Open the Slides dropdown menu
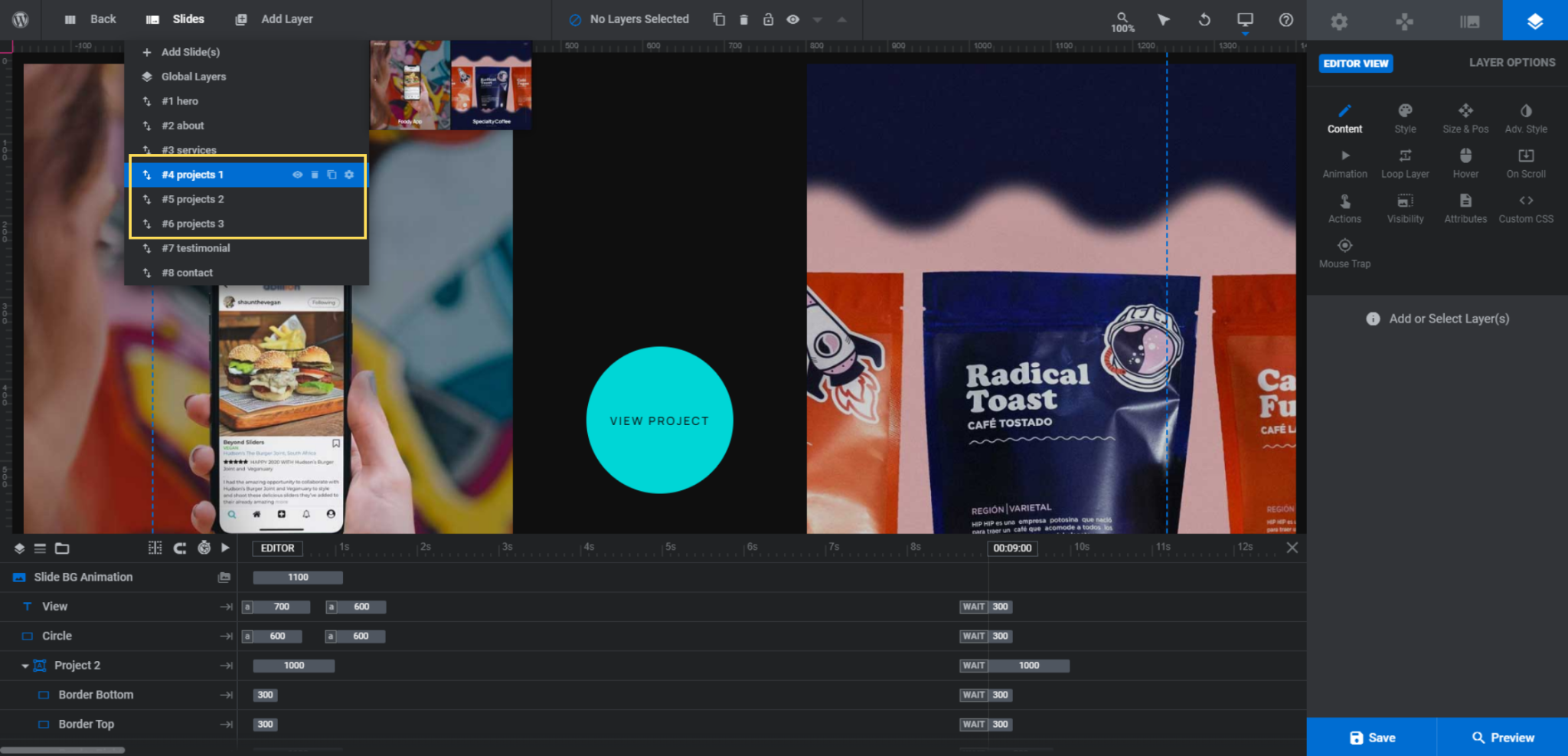 175,19
